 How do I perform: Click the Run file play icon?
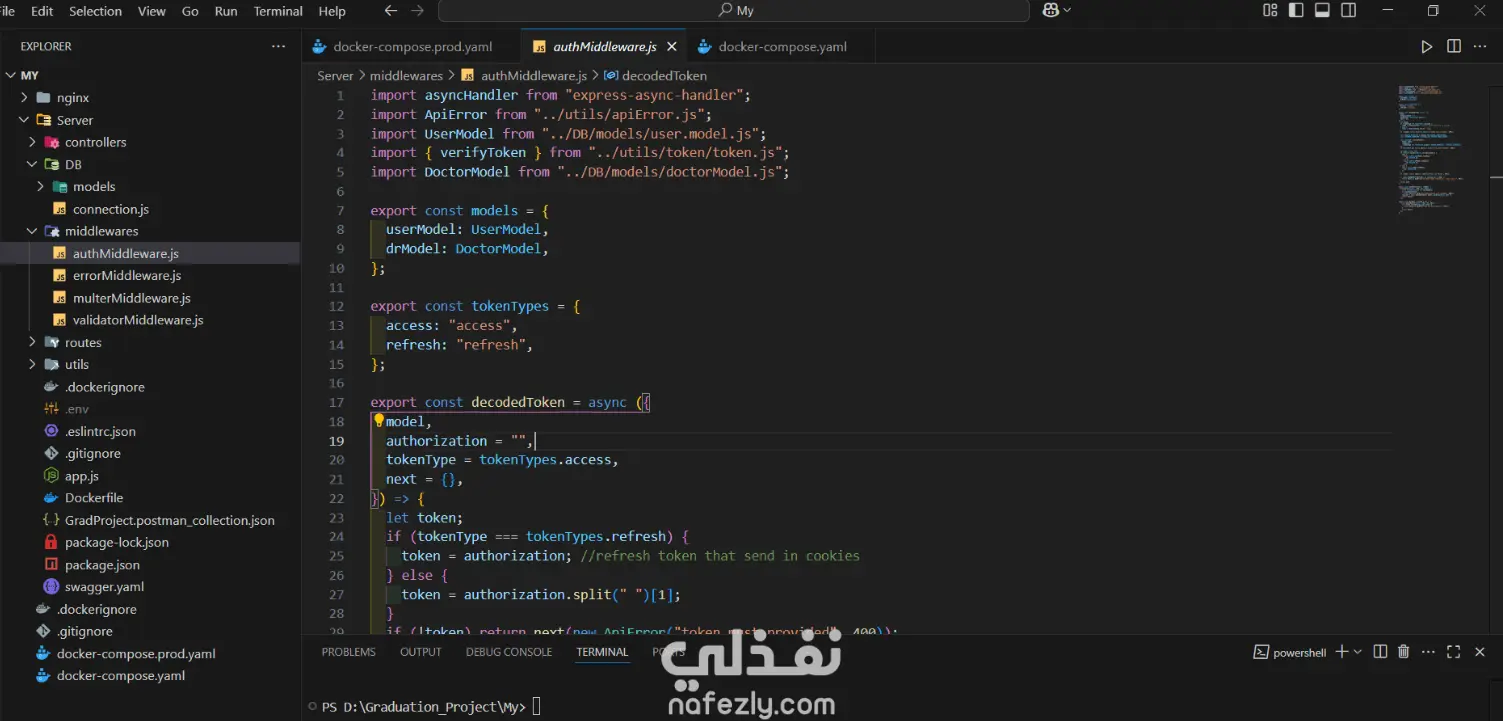(x=1427, y=46)
